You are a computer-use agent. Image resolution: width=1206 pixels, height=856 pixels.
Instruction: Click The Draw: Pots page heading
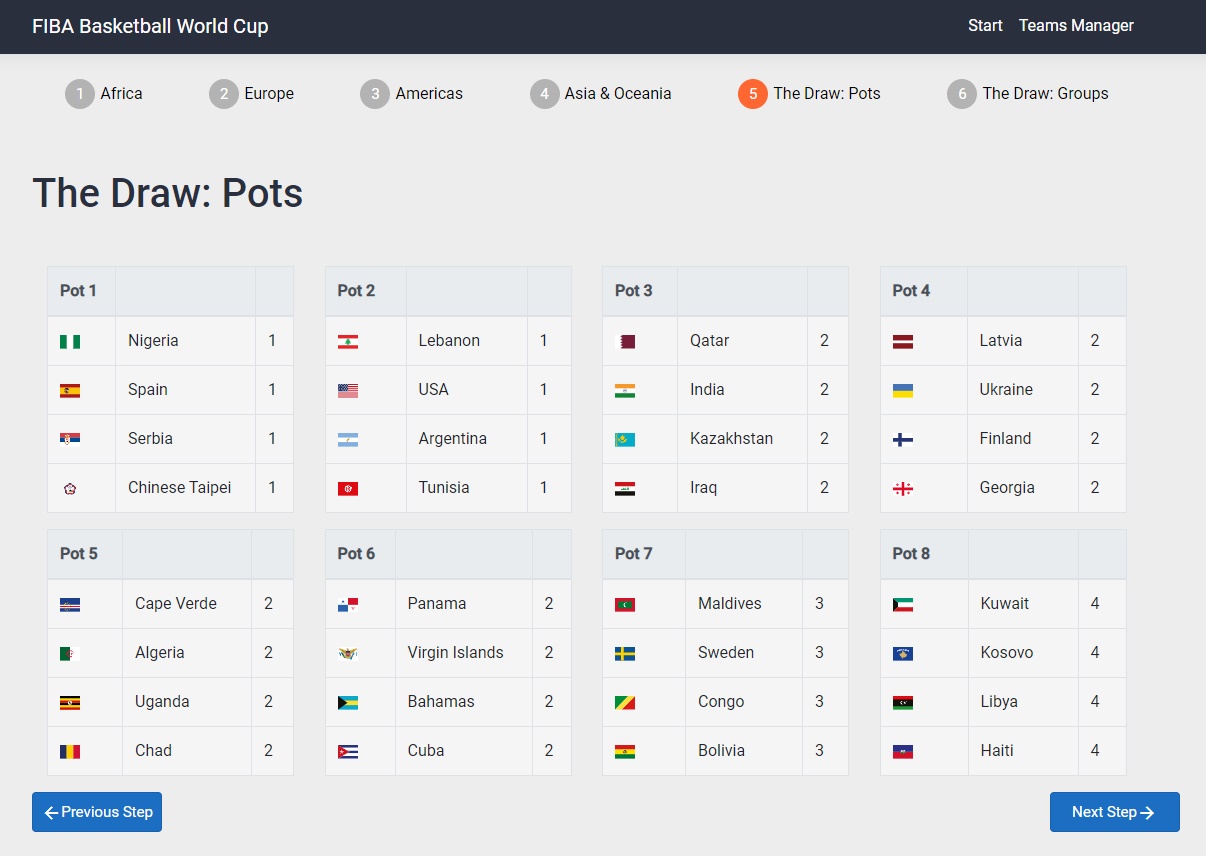pos(168,193)
